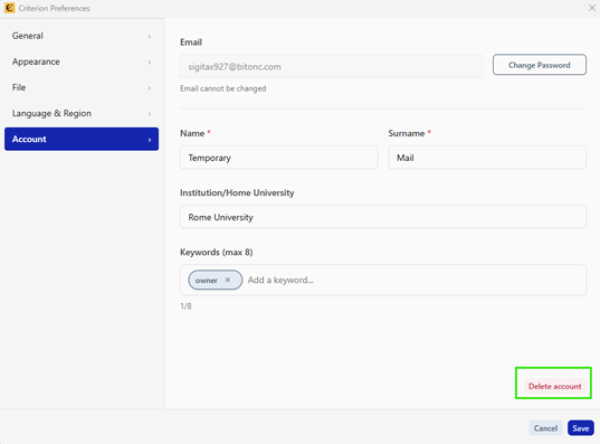Expand the File category arrow
The width and height of the screenshot is (600, 444).
pyautogui.click(x=150, y=88)
